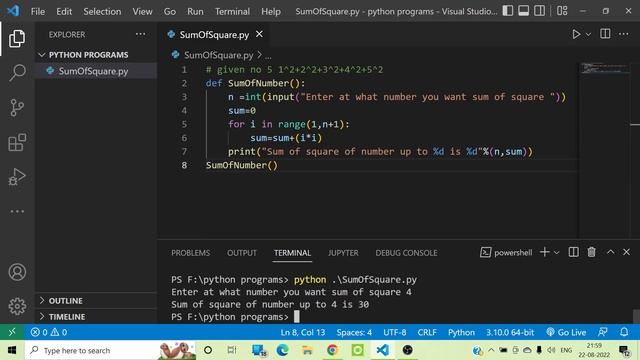This screenshot has height=360, width=640.
Task: Open Microsoft Edge from the taskbar
Action: (x=282, y=350)
